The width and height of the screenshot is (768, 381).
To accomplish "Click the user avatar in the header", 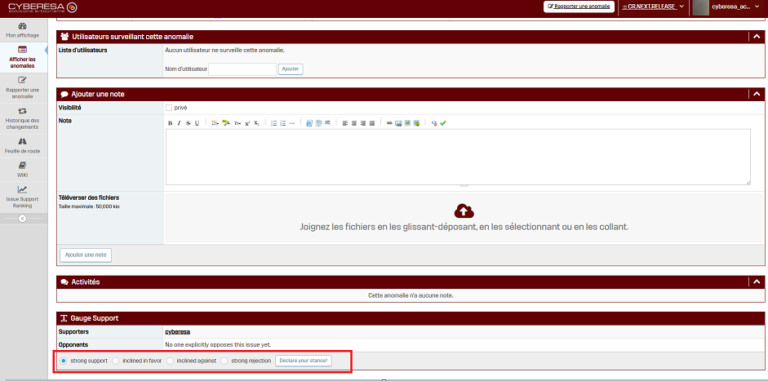I will point(700,7).
